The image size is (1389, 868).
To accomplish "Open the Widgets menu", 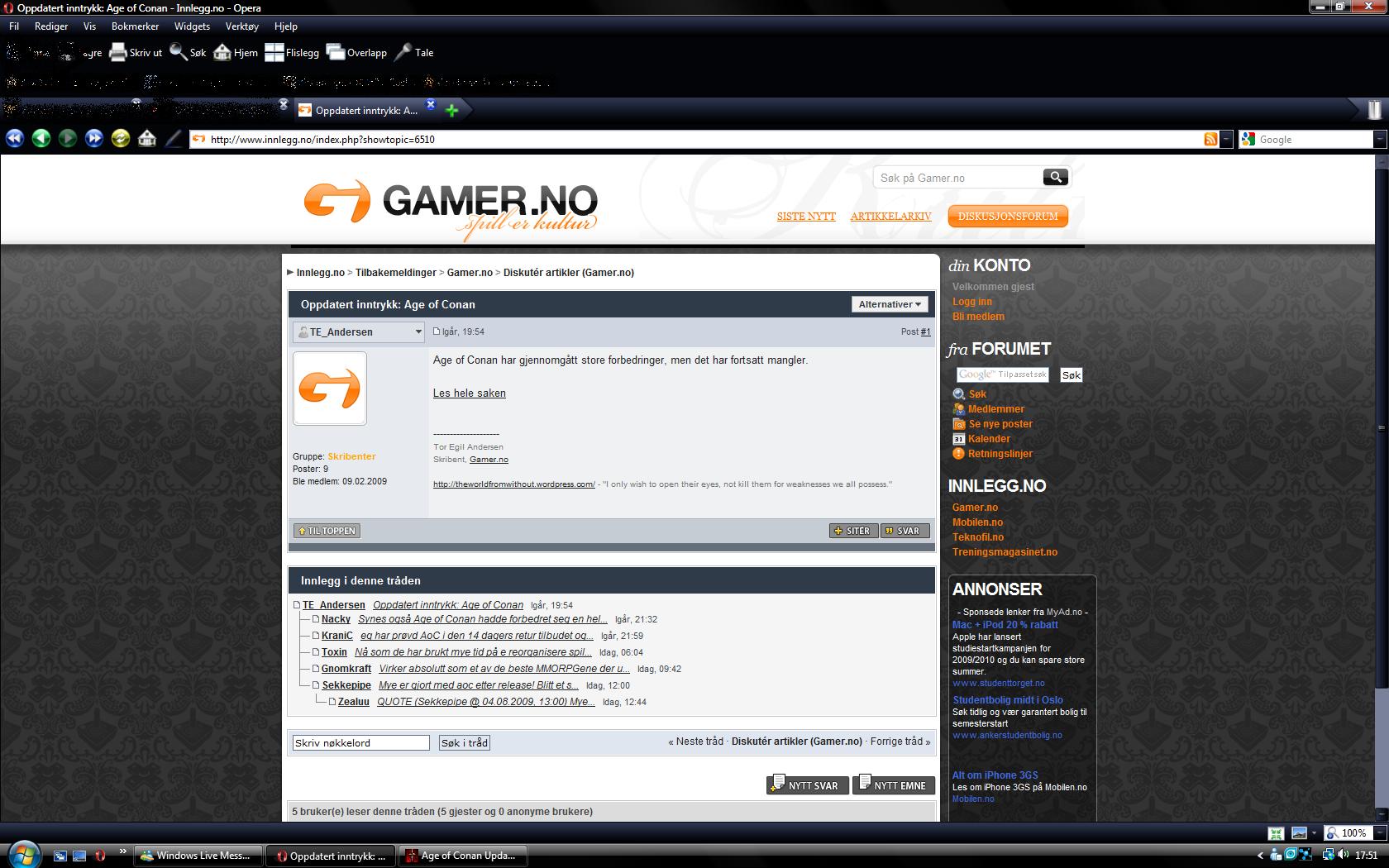I will coord(192,26).
